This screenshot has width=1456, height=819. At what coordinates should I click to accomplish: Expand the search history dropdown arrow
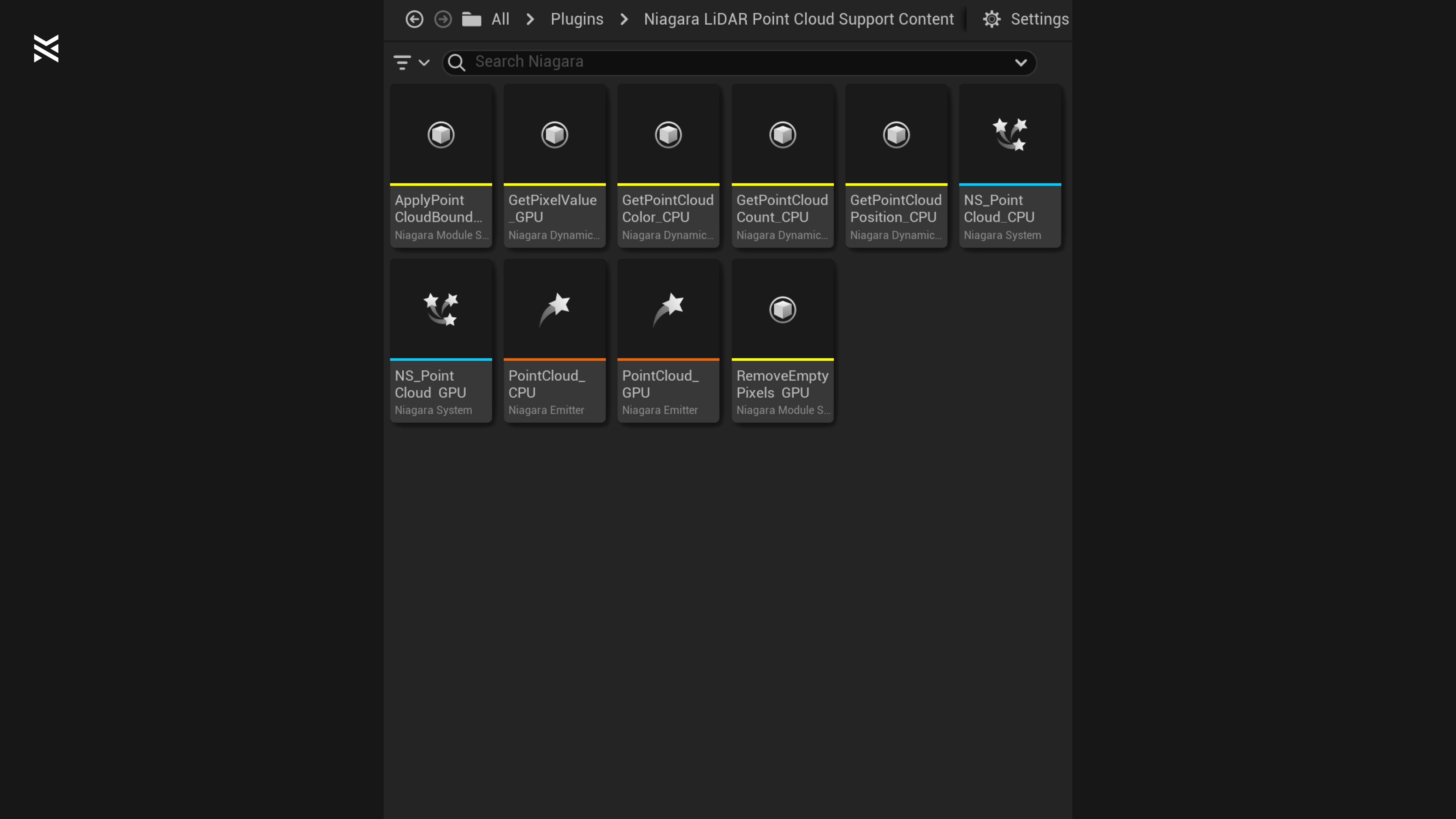tap(1021, 62)
